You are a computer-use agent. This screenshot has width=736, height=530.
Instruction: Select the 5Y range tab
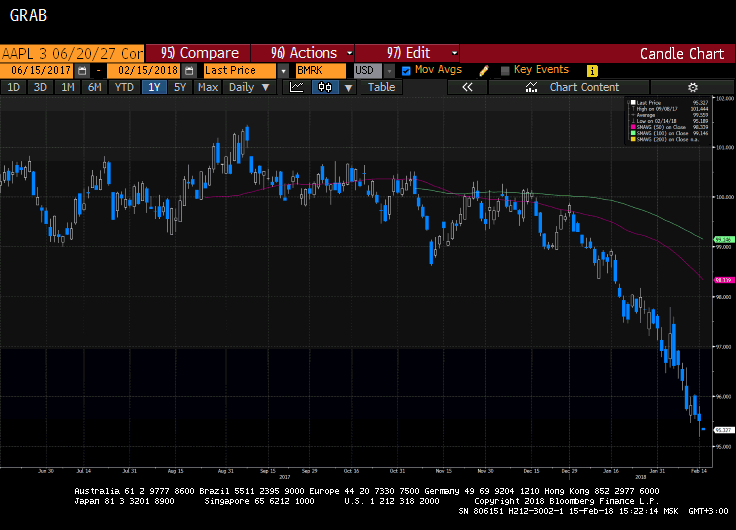(x=180, y=87)
